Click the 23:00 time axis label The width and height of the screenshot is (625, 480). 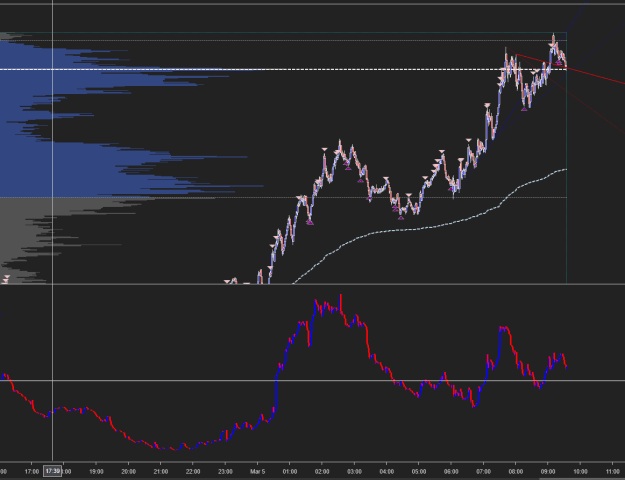point(225,472)
